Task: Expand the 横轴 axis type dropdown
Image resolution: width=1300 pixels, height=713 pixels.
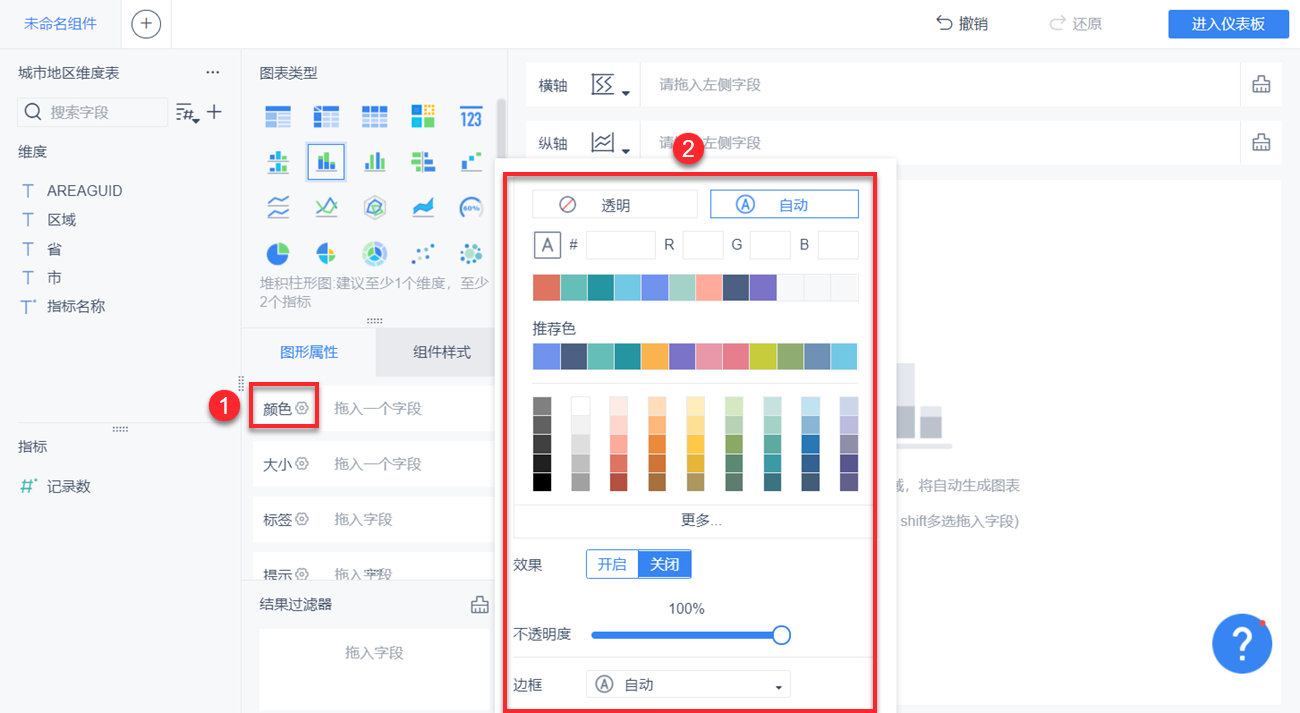Action: click(611, 85)
